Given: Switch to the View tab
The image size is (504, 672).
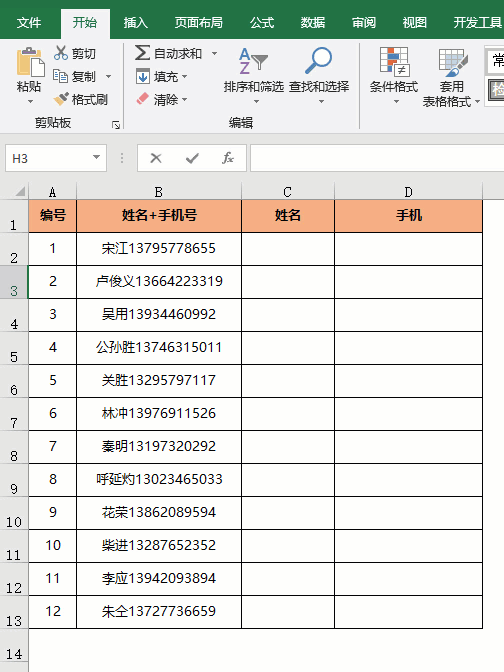Looking at the screenshot, I should click(414, 22).
